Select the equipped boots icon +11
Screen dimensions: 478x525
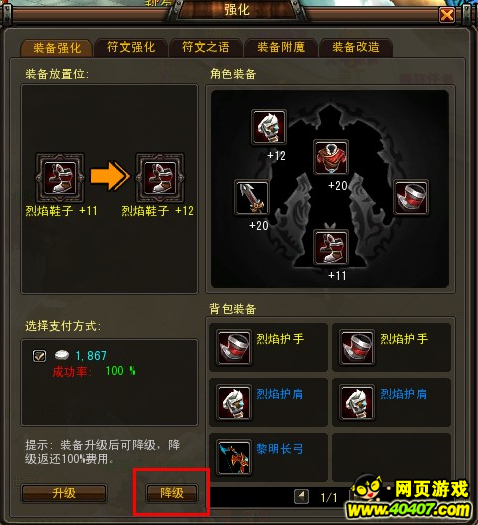[331, 247]
